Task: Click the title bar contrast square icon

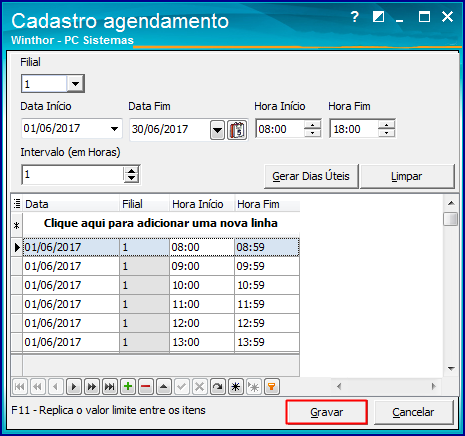Action: pos(378,17)
